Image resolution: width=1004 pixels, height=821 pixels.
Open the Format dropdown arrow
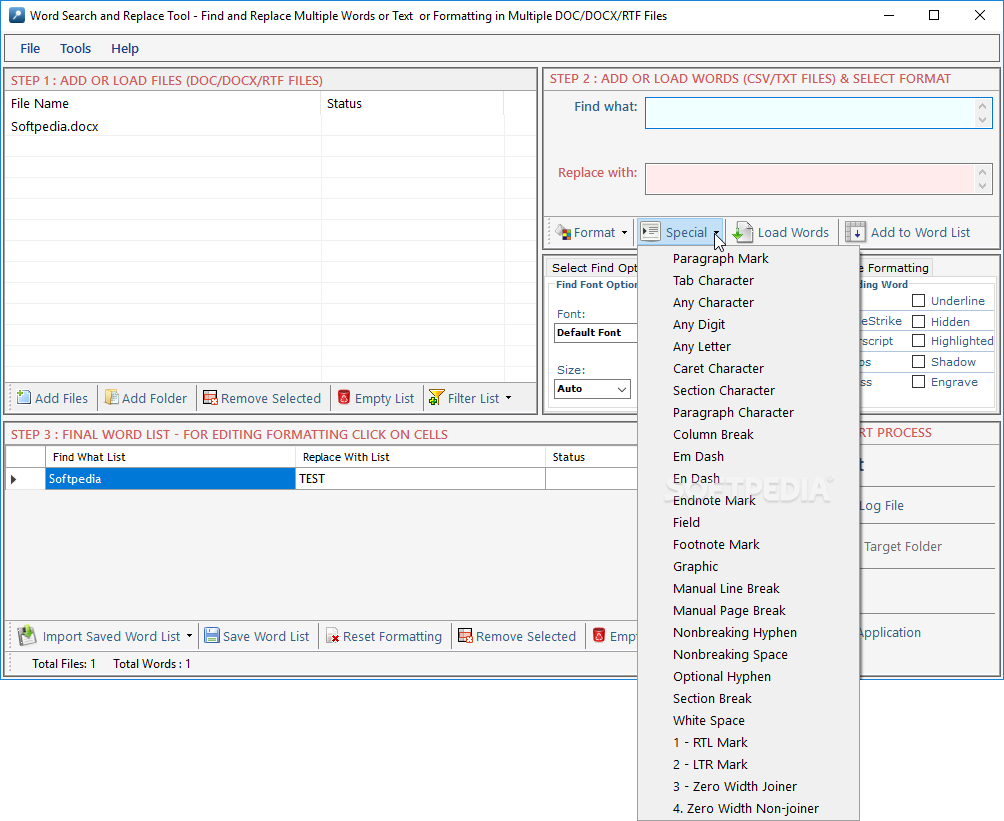(624, 232)
